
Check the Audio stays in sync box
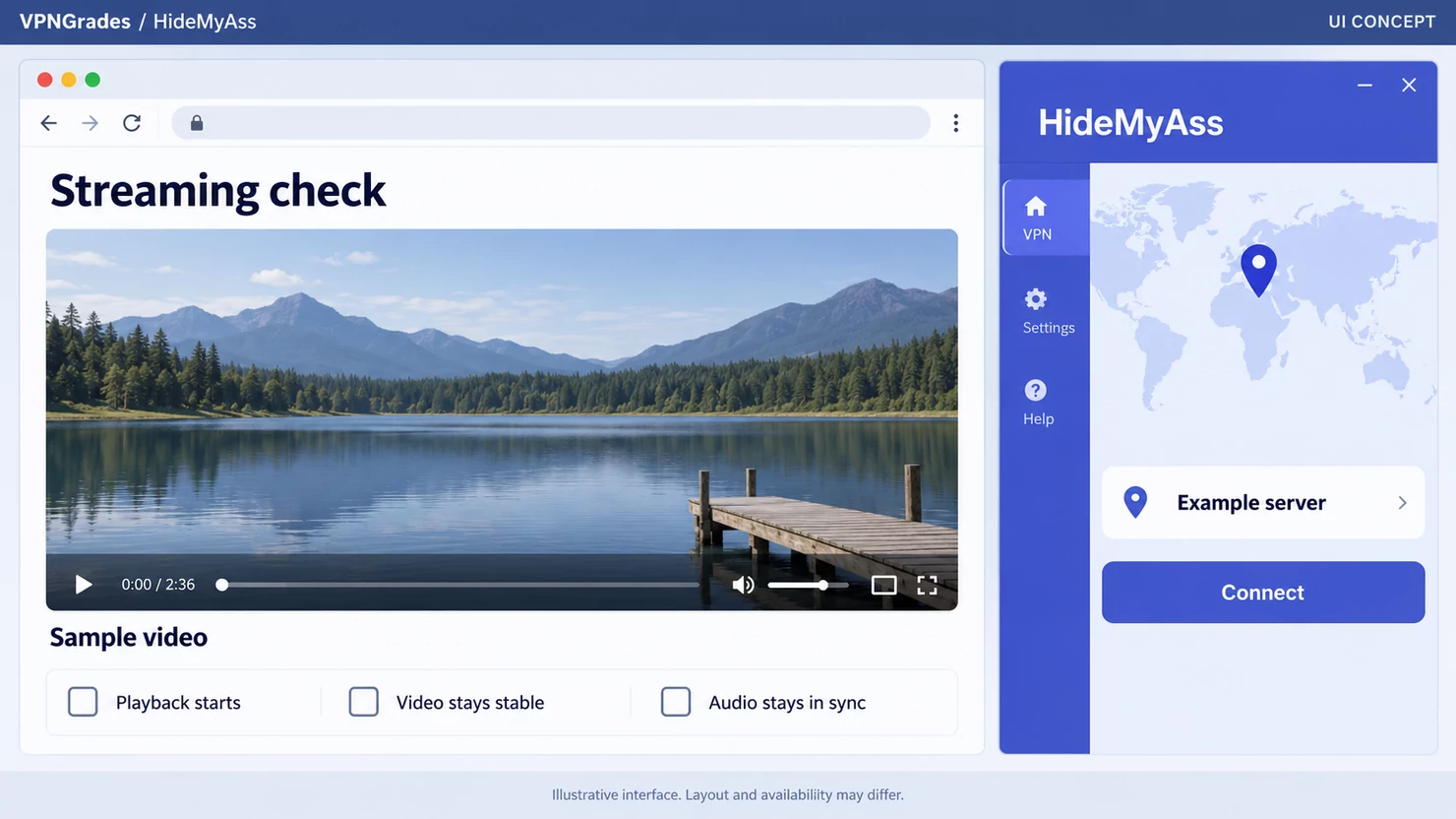tap(675, 702)
